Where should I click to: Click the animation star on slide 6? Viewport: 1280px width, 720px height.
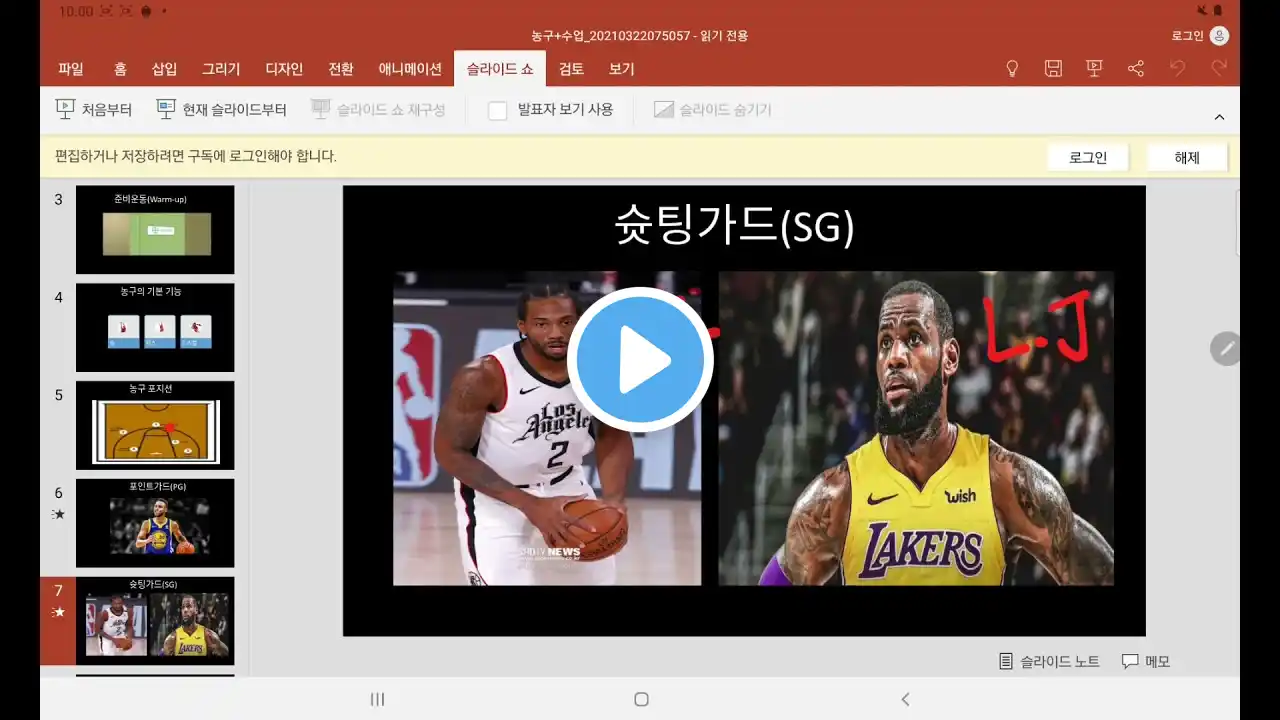[58, 514]
